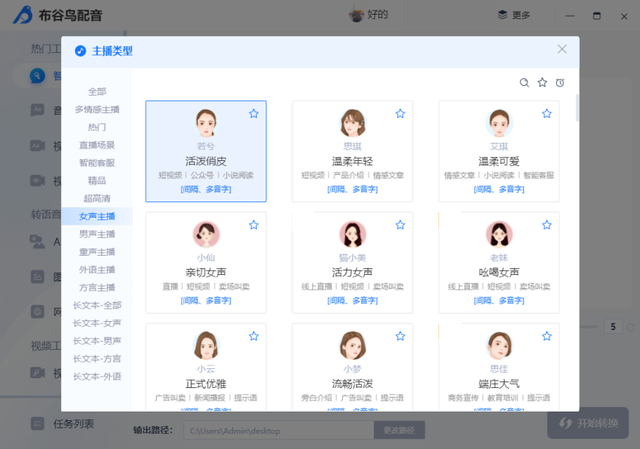Select the 超高清 category

(x=97, y=198)
